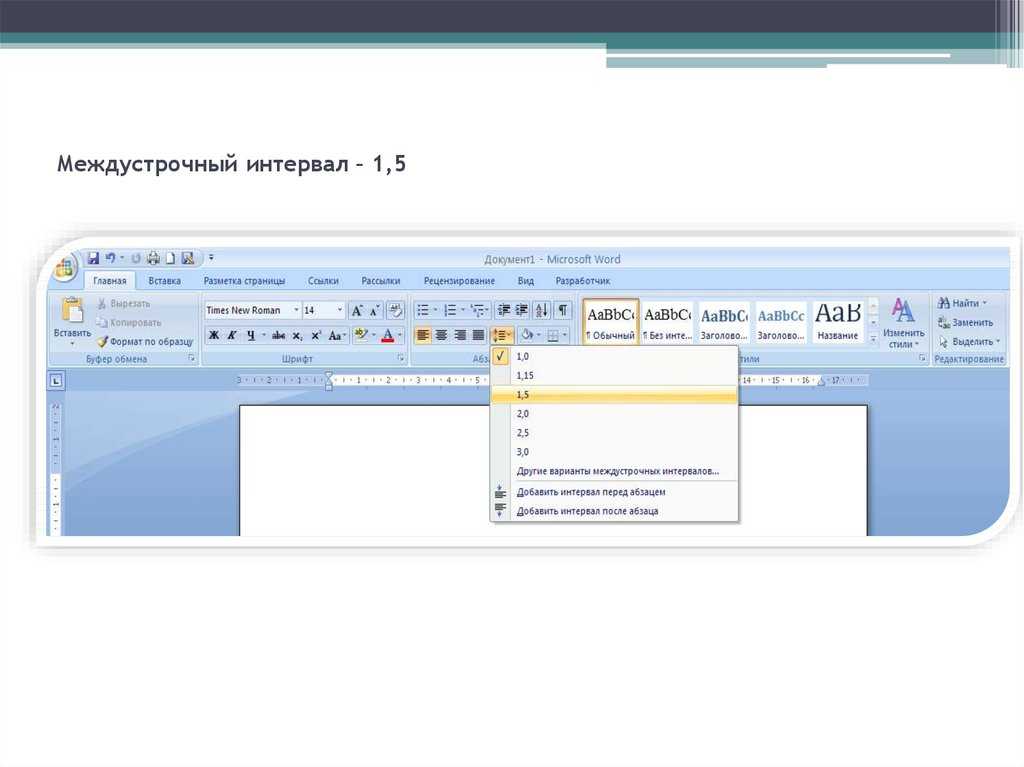Open the font color dropdown arrow
This screenshot has height=767, width=1024.
point(400,336)
